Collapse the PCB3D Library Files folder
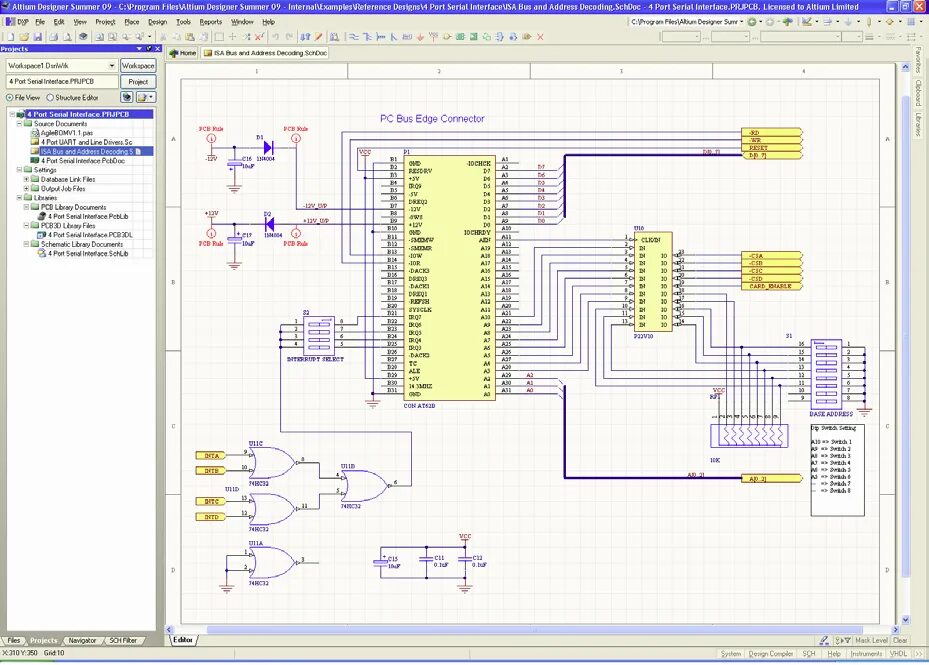Image resolution: width=929 pixels, height=665 pixels. 27,225
